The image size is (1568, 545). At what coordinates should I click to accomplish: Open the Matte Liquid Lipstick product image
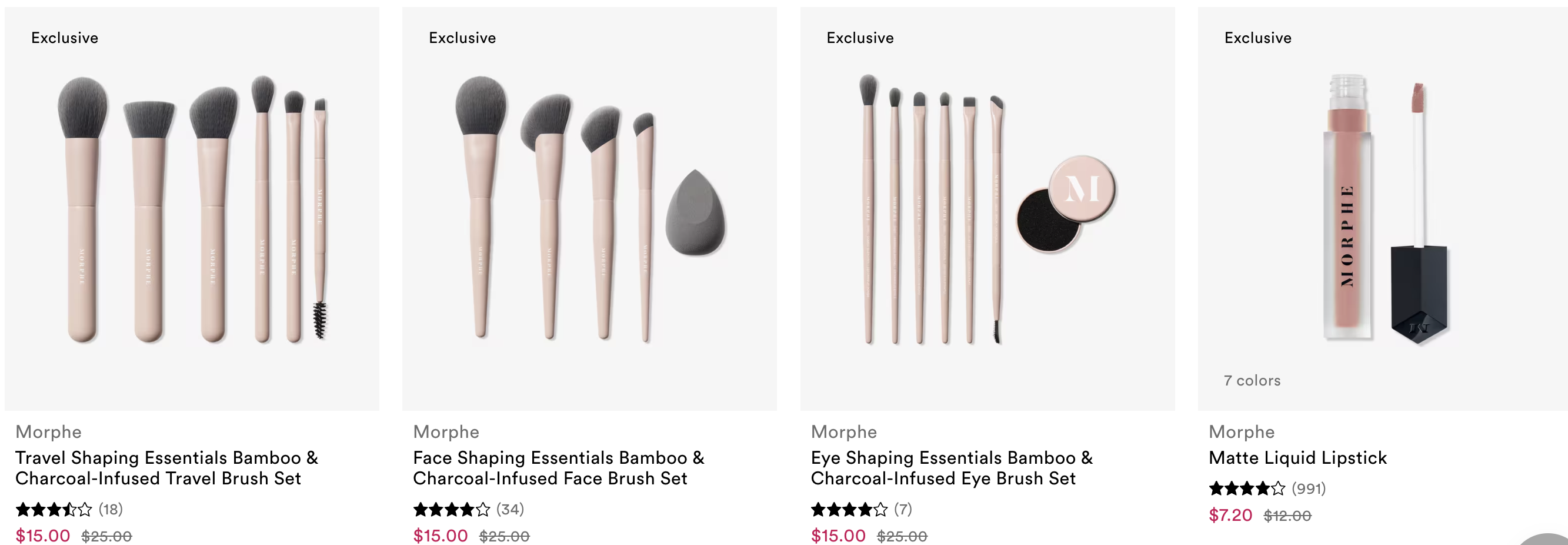click(x=1383, y=209)
